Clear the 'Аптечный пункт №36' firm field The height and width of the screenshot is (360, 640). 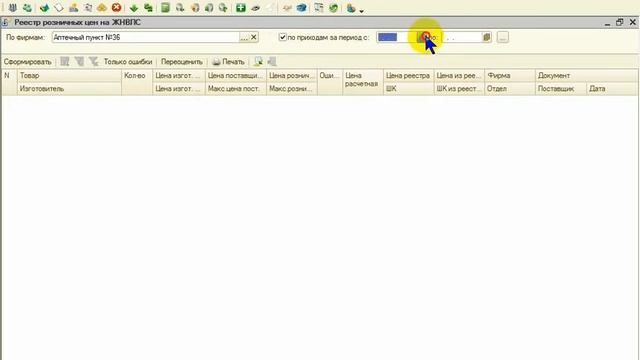253,37
